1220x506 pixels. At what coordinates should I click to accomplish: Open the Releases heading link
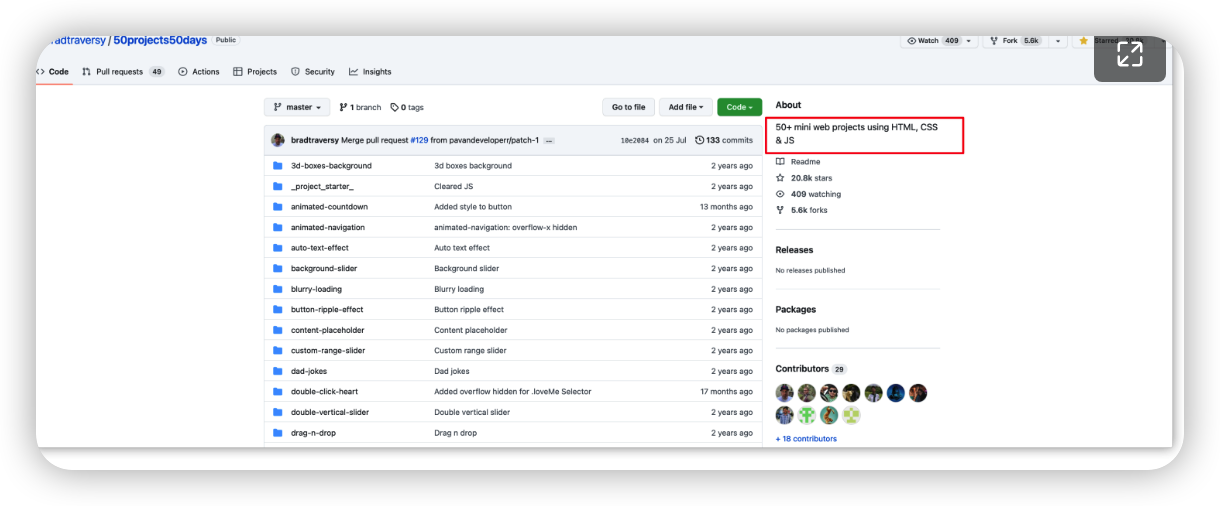(x=794, y=250)
